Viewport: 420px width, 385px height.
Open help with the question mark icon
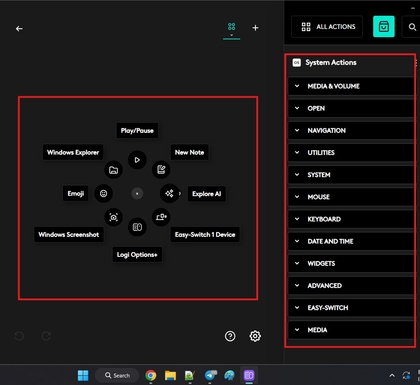click(x=230, y=336)
